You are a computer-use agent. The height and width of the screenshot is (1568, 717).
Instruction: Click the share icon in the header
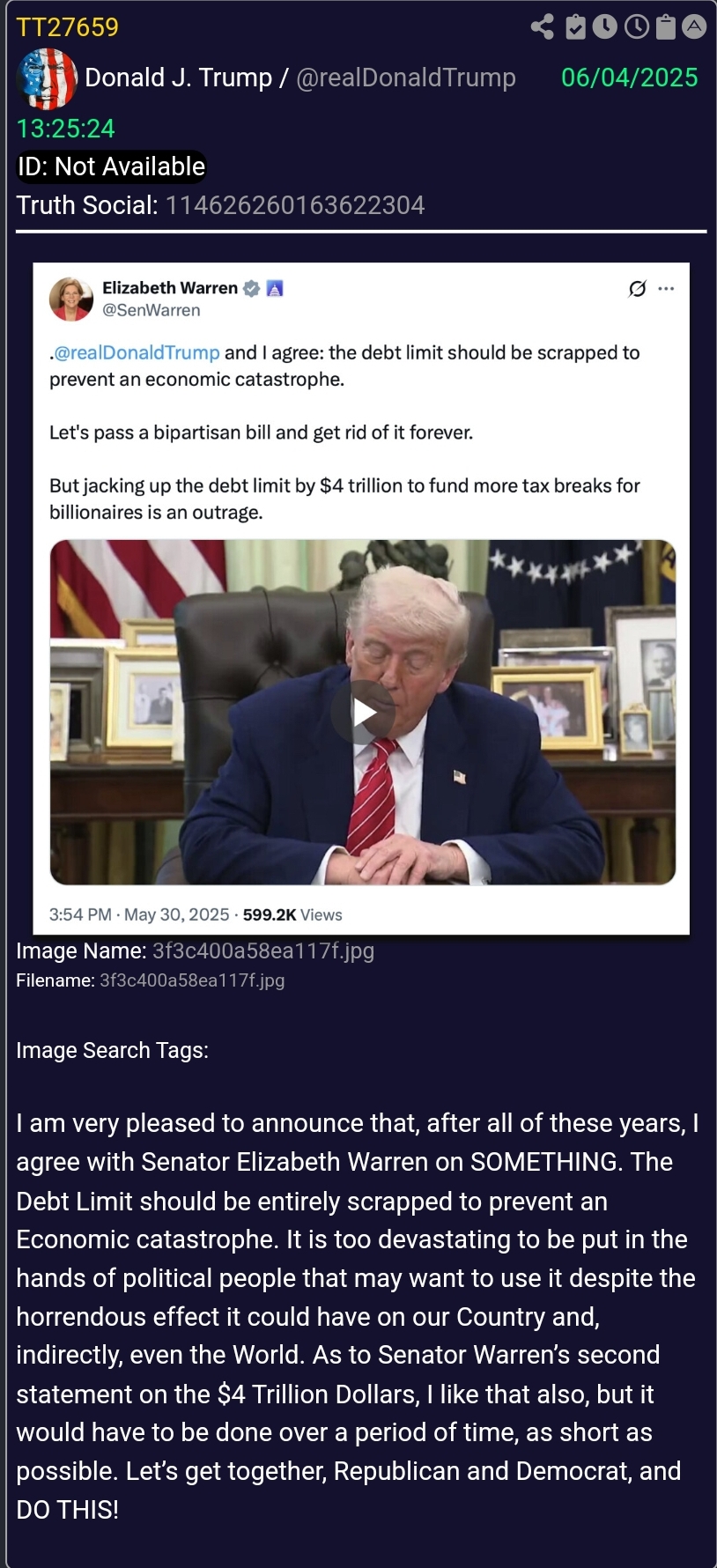click(543, 27)
